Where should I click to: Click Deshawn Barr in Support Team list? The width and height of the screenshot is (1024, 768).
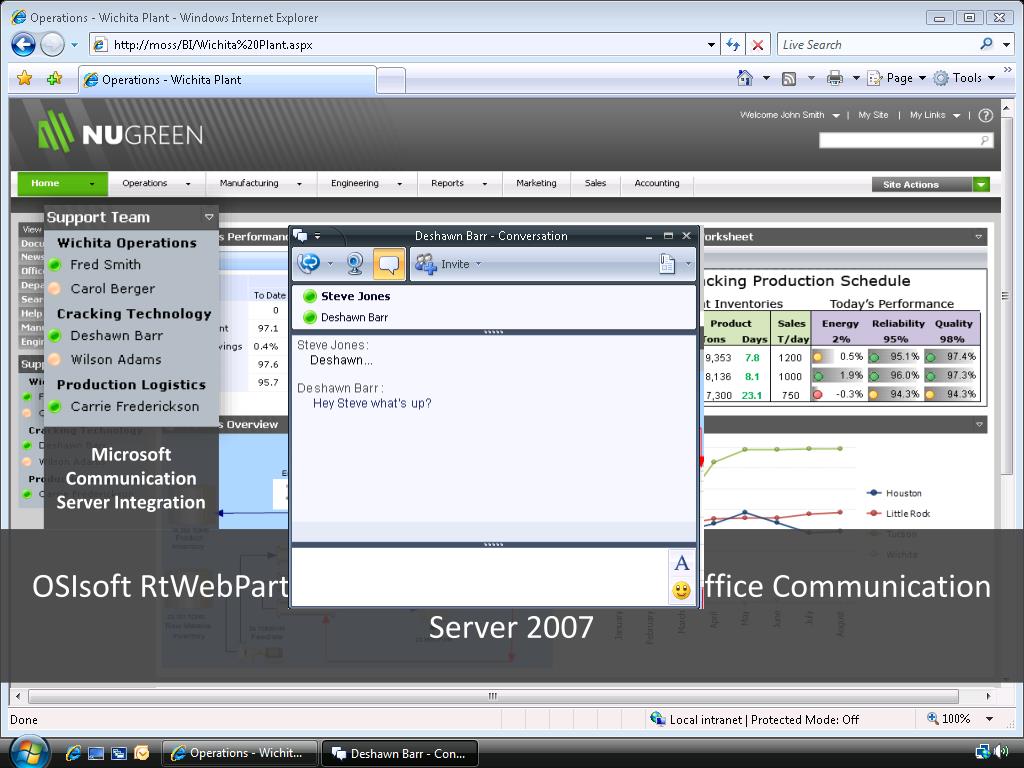click(x=116, y=336)
